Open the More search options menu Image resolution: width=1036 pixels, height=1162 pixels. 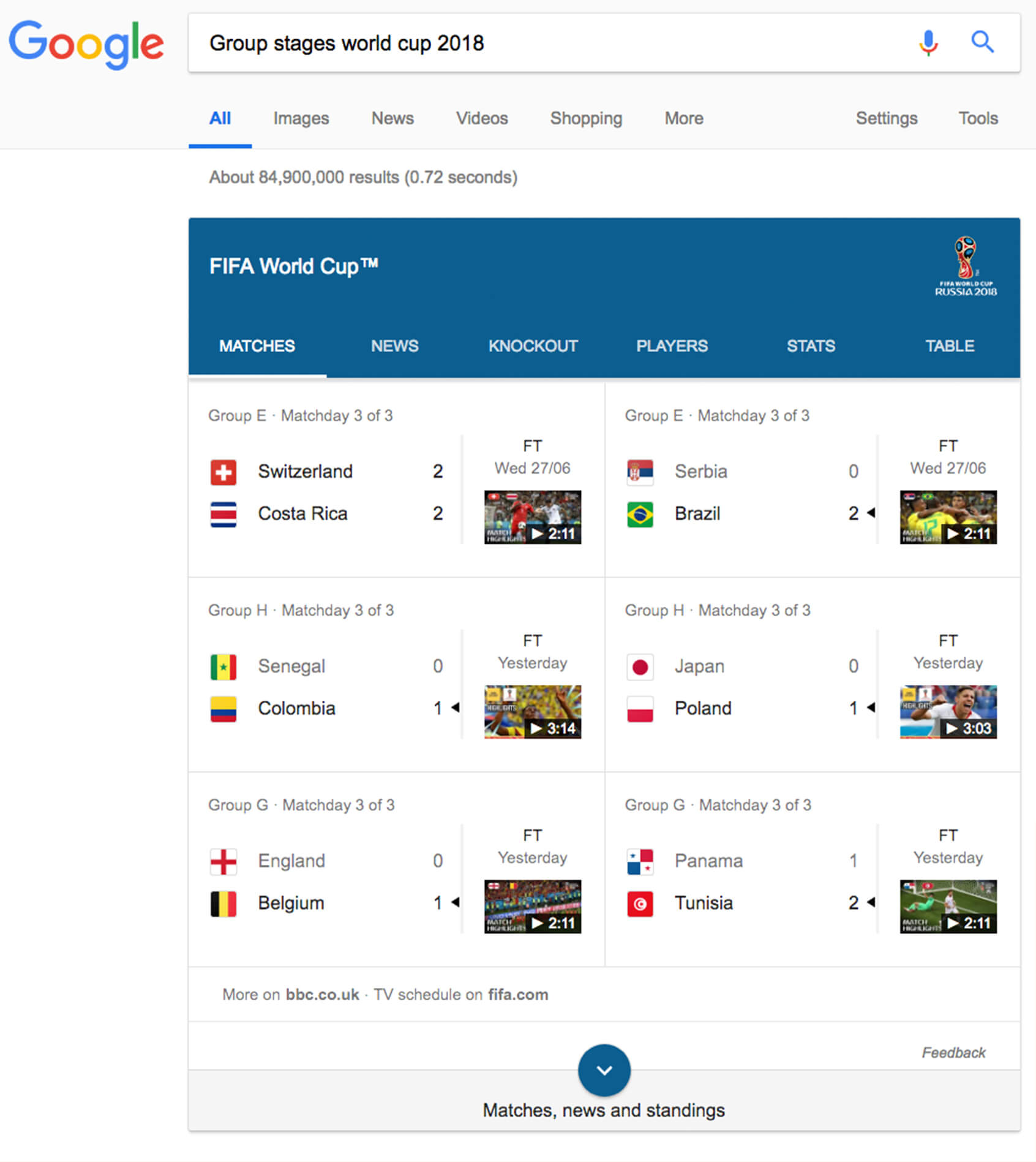(x=684, y=119)
